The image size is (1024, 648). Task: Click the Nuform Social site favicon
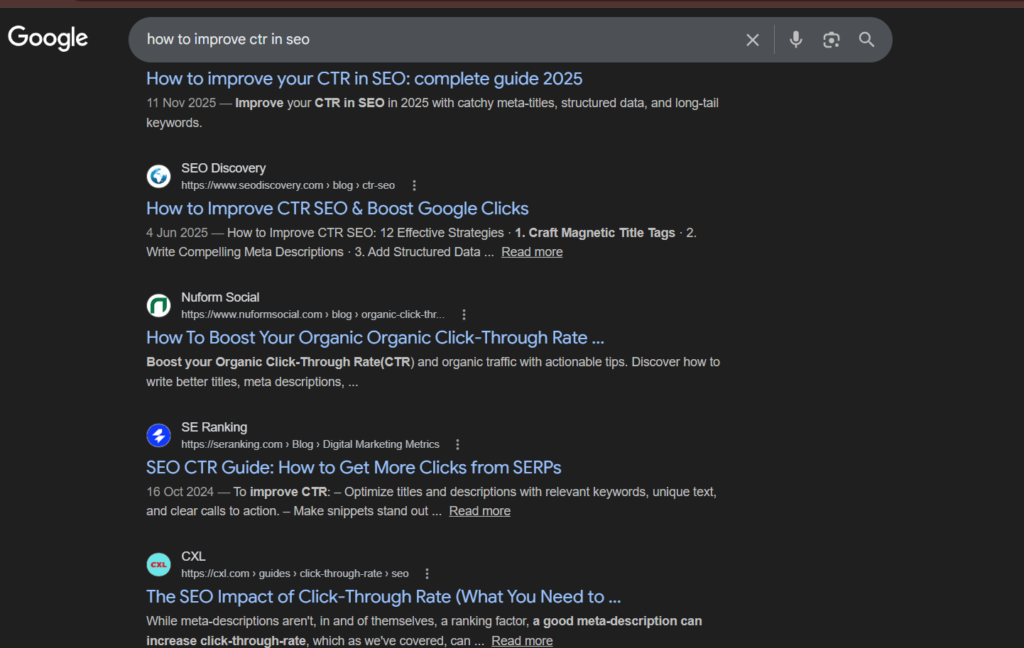(x=158, y=305)
